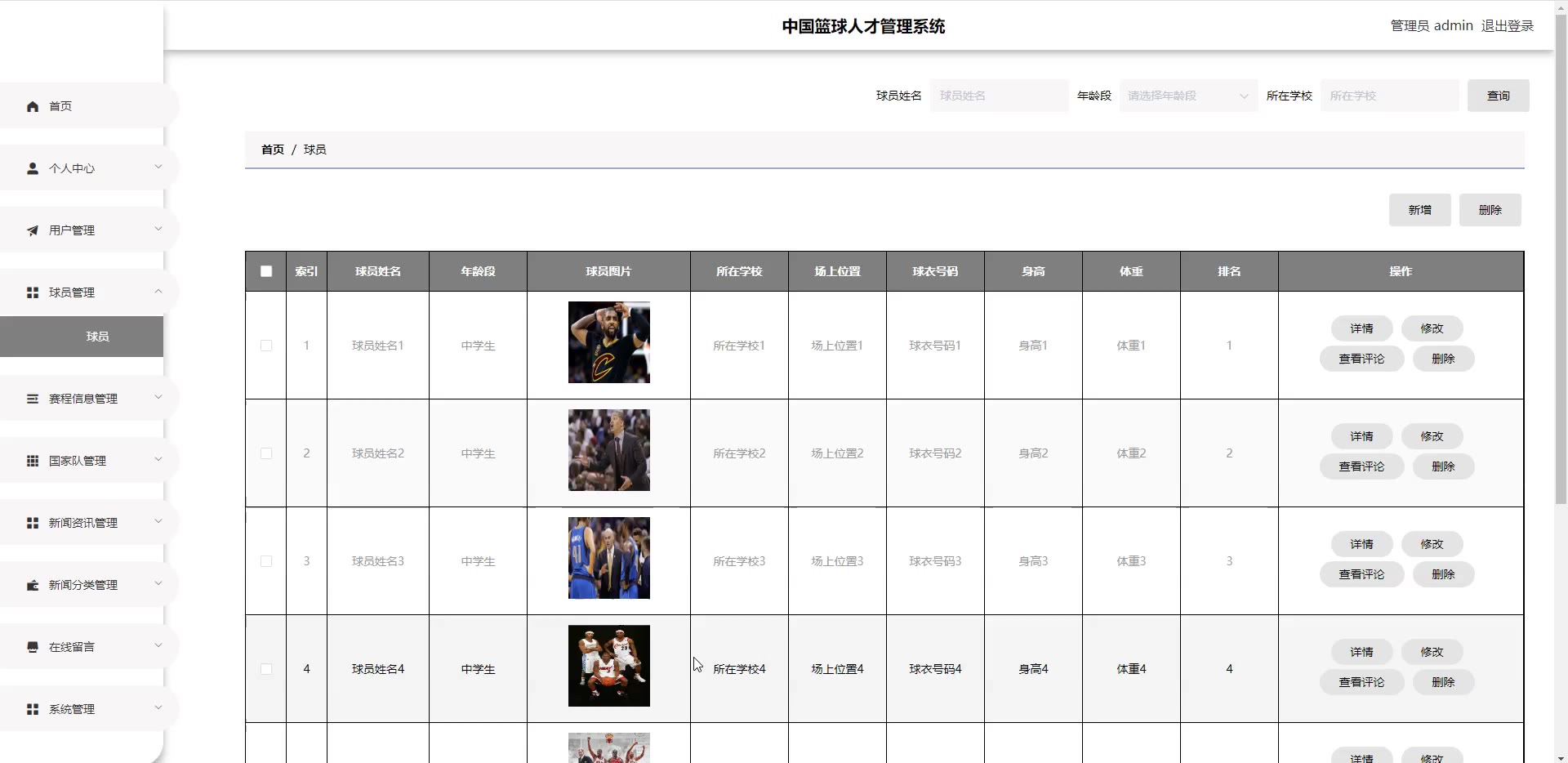The height and width of the screenshot is (763, 1568).
Task: Open the 赛程信息管理 menu label
Action: coord(83,399)
